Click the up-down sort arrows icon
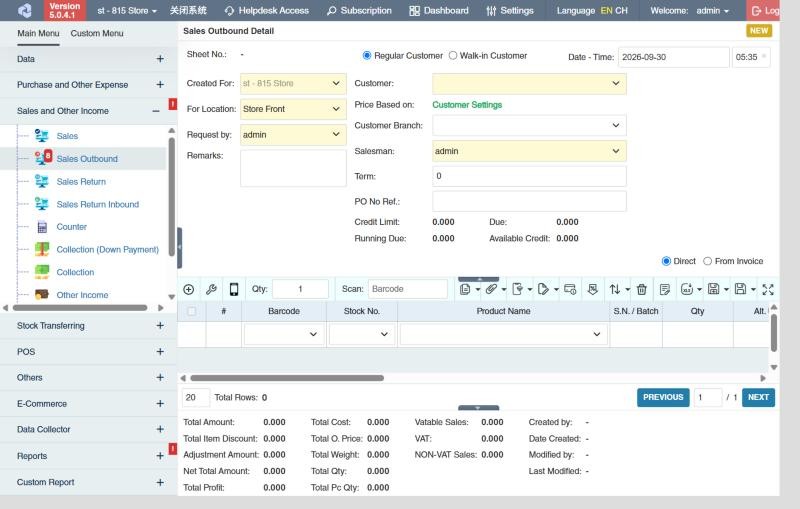The height and width of the screenshot is (509, 800). click(615, 289)
